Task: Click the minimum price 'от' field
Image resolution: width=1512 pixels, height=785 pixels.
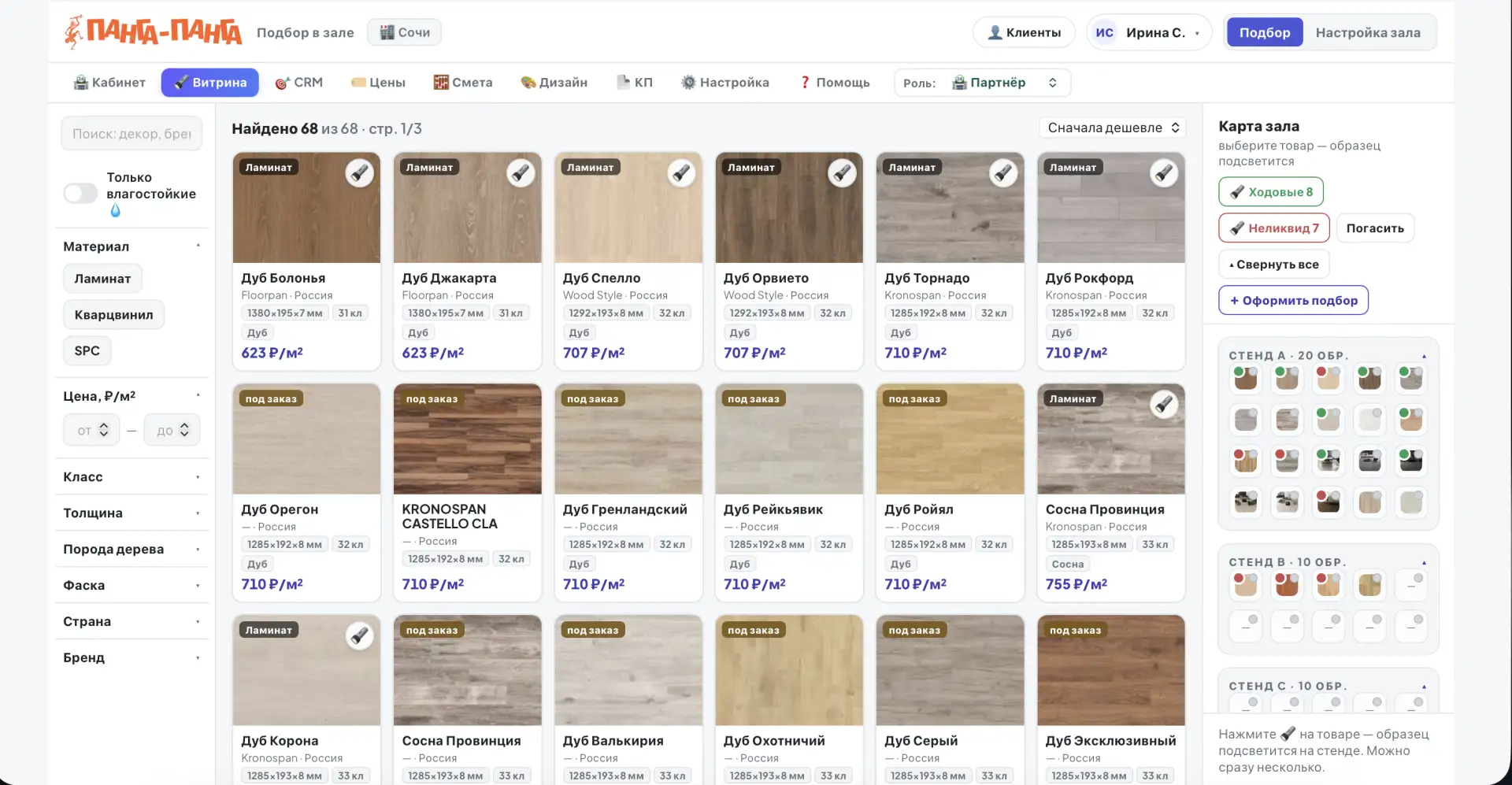Action: tap(91, 431)
